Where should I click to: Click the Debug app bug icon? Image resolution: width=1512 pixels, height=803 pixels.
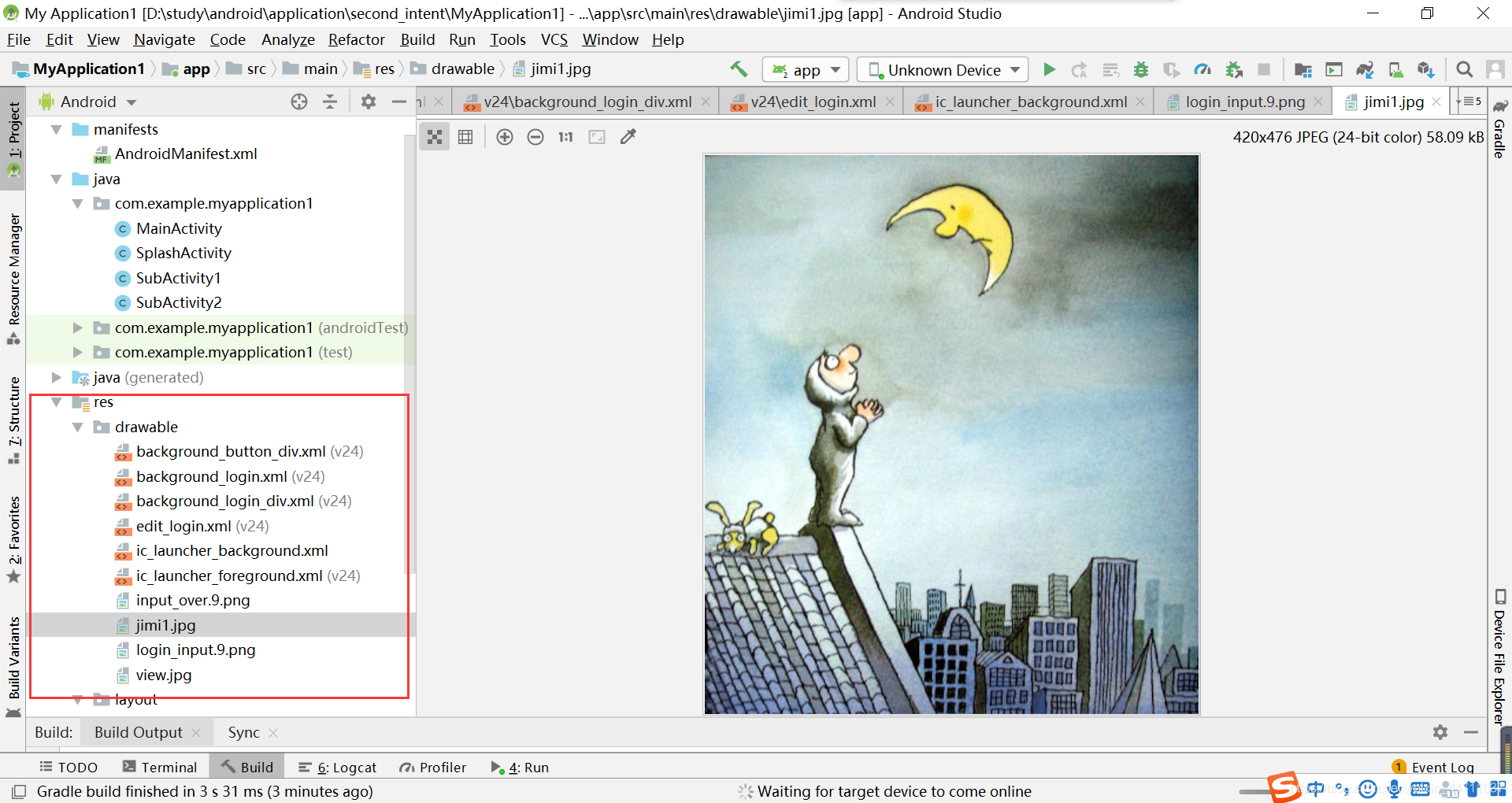coord(1140,70)
